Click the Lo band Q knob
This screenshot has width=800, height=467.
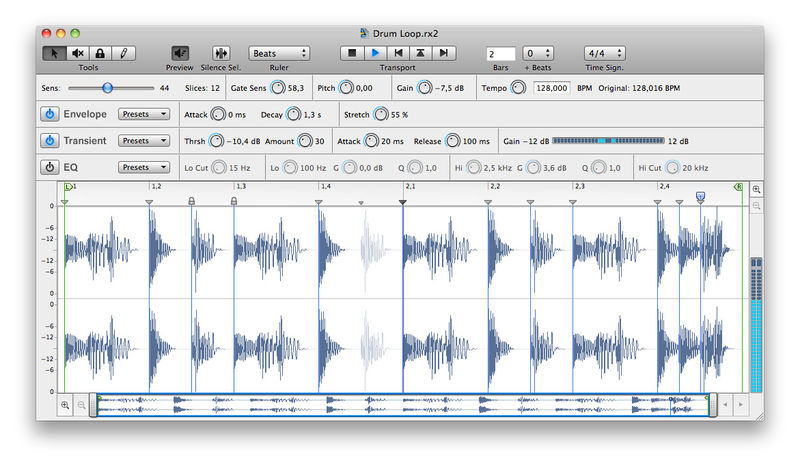click(x=415, y=167)
